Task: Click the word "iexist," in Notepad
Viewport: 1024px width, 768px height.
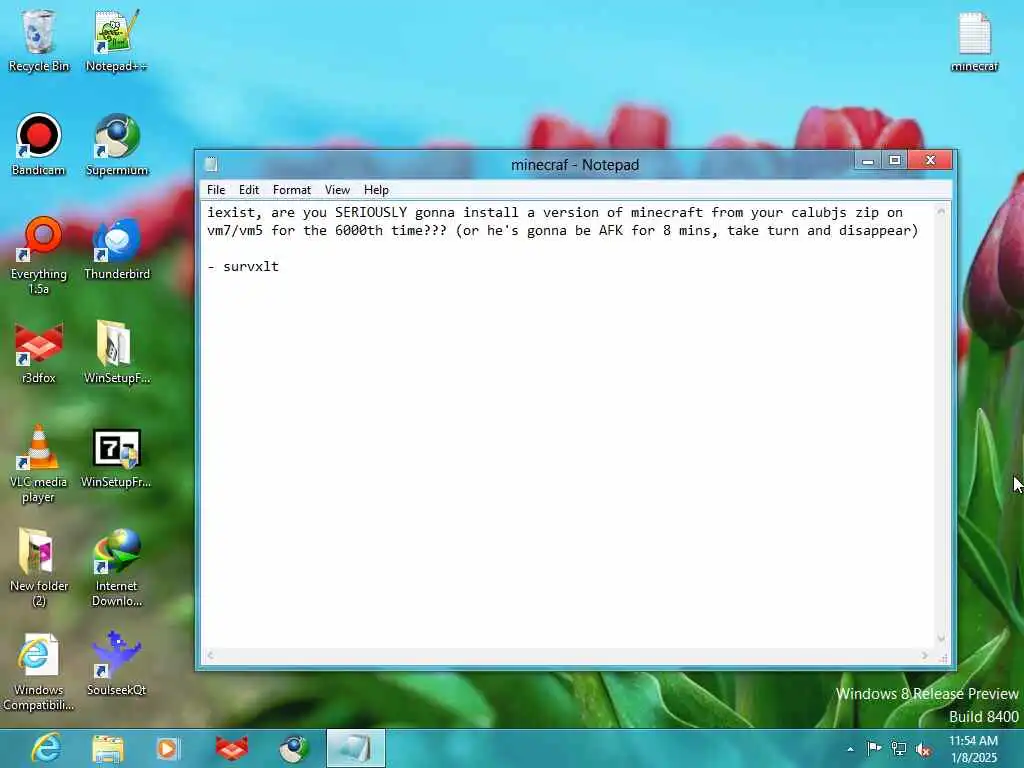Action: [235, 213]
